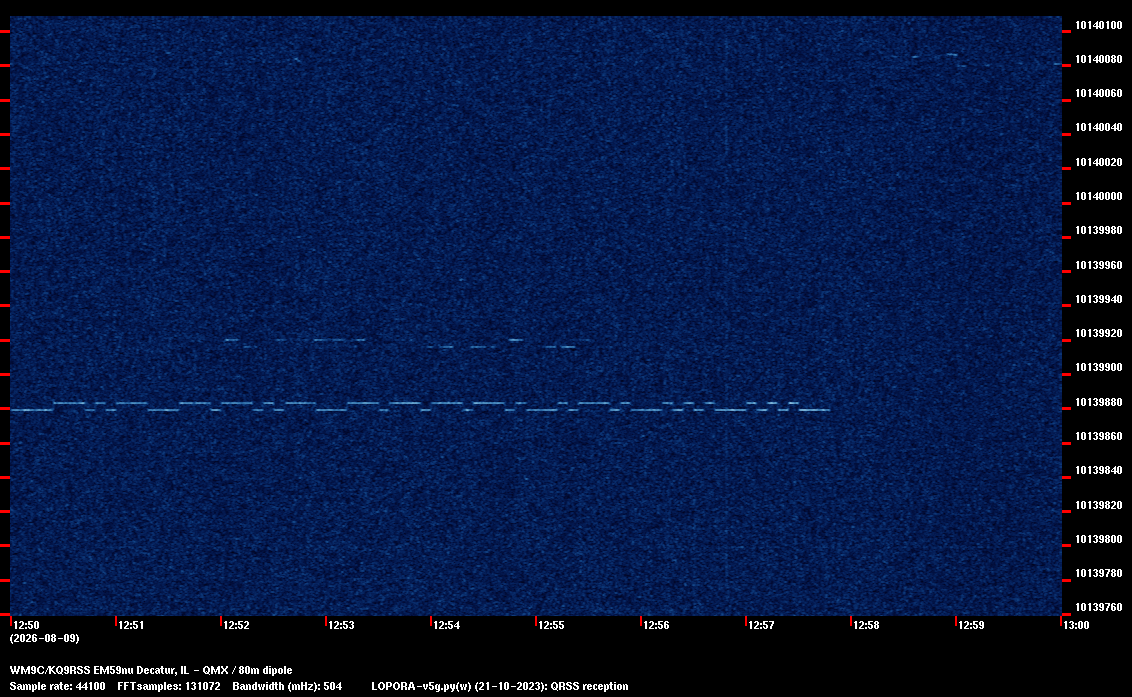Click the 10140000 frequency label
This screenshot has width=1132, height=697.
[1099, 196]
